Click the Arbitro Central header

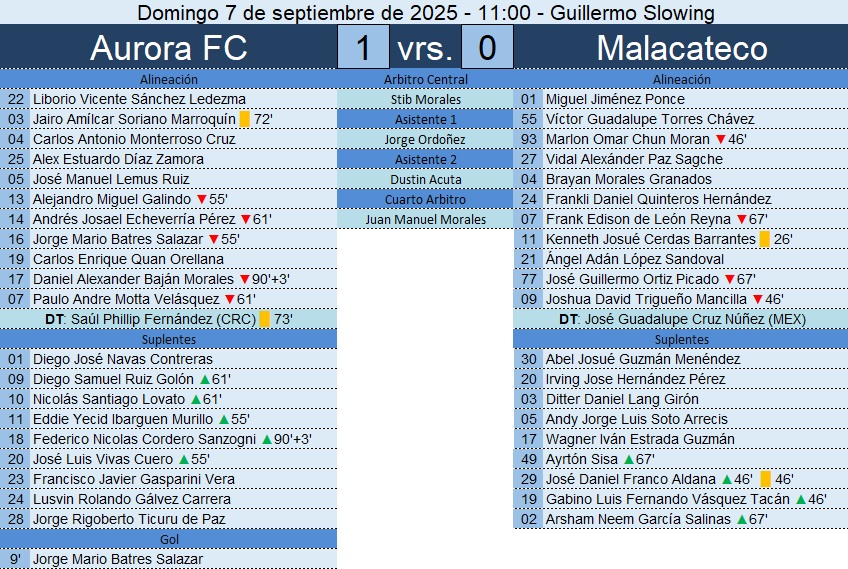point(425,79)
